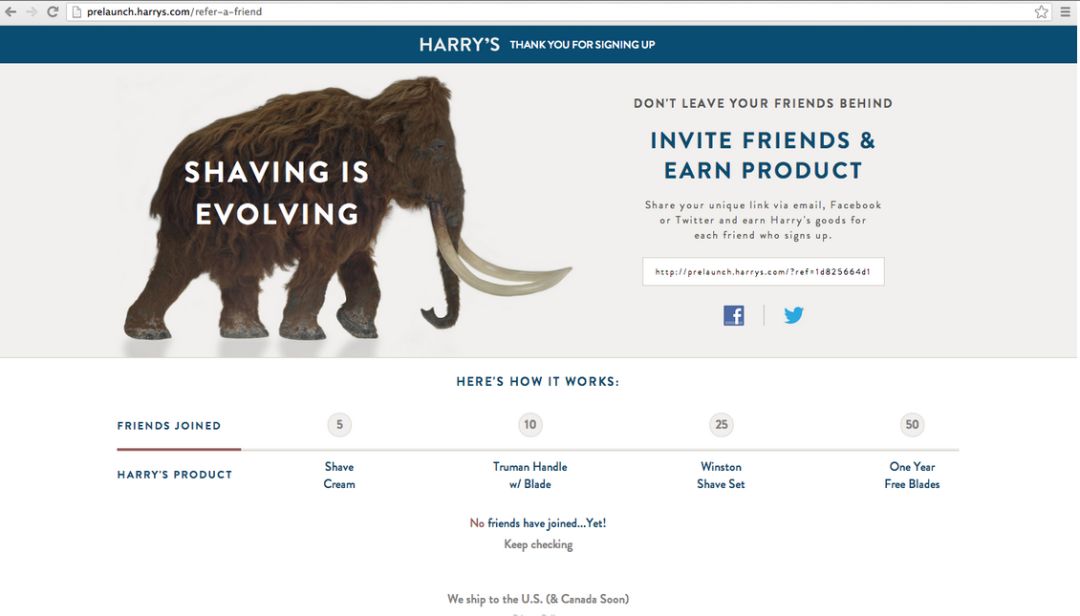Click the page icon in the address bar
The image size is (1080, 616).
tap(77, 12)
